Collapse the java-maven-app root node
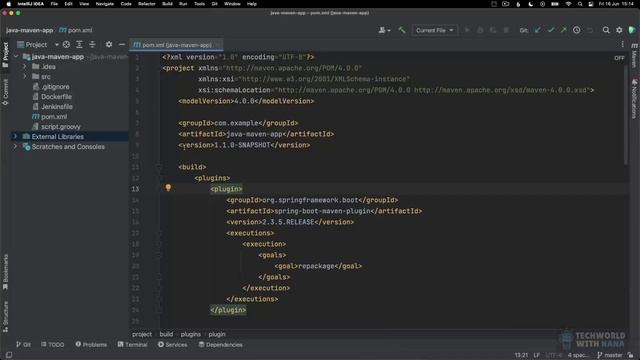640x360 pixels. [16, 57]
